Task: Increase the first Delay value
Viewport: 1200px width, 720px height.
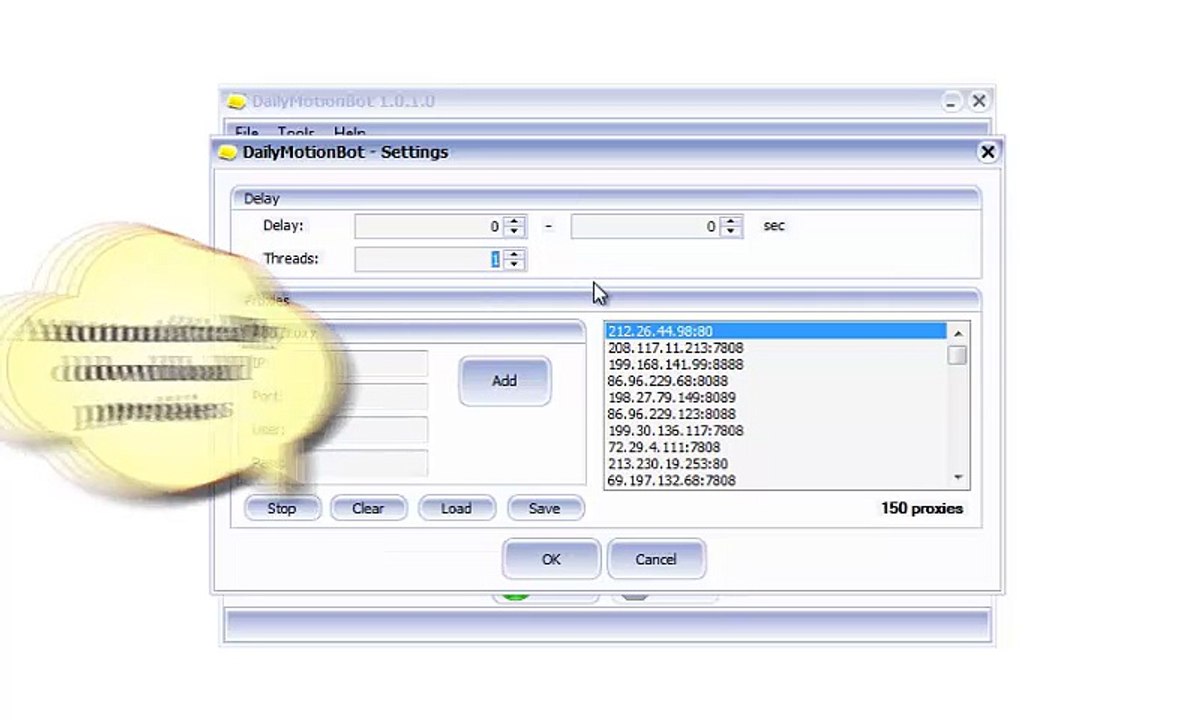Action: (x=514, y=222)
